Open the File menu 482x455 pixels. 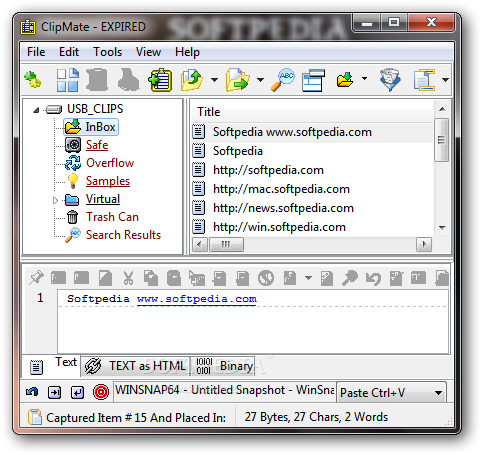[36, 52]
